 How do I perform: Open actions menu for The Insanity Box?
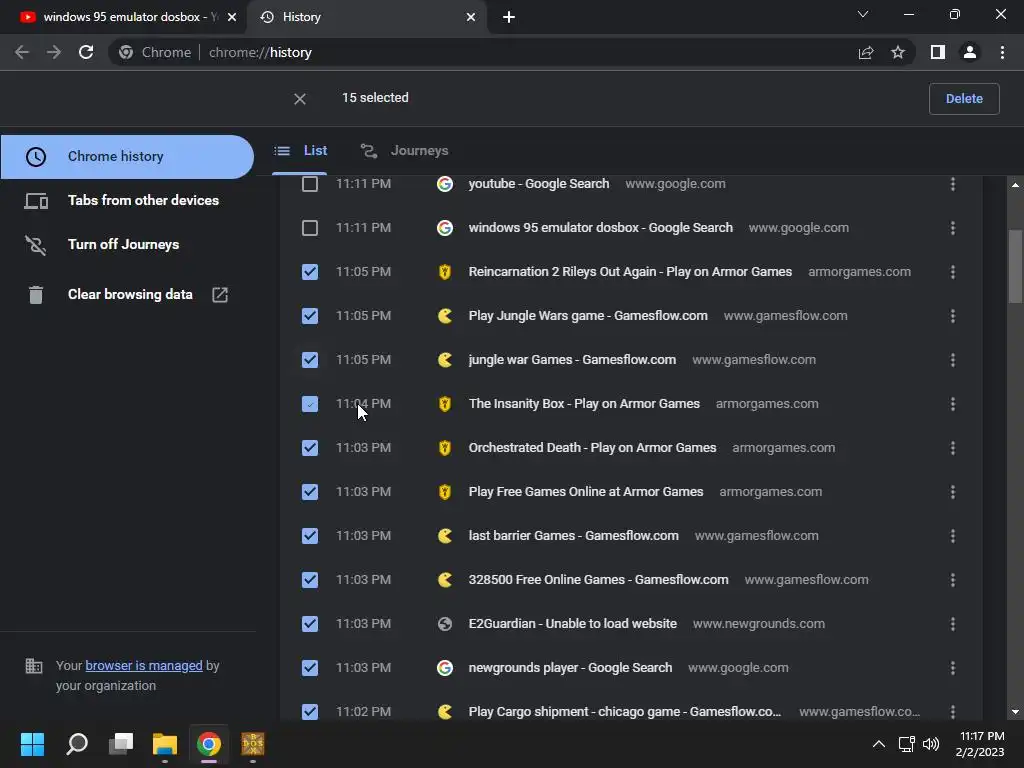(x=953, y=404)
